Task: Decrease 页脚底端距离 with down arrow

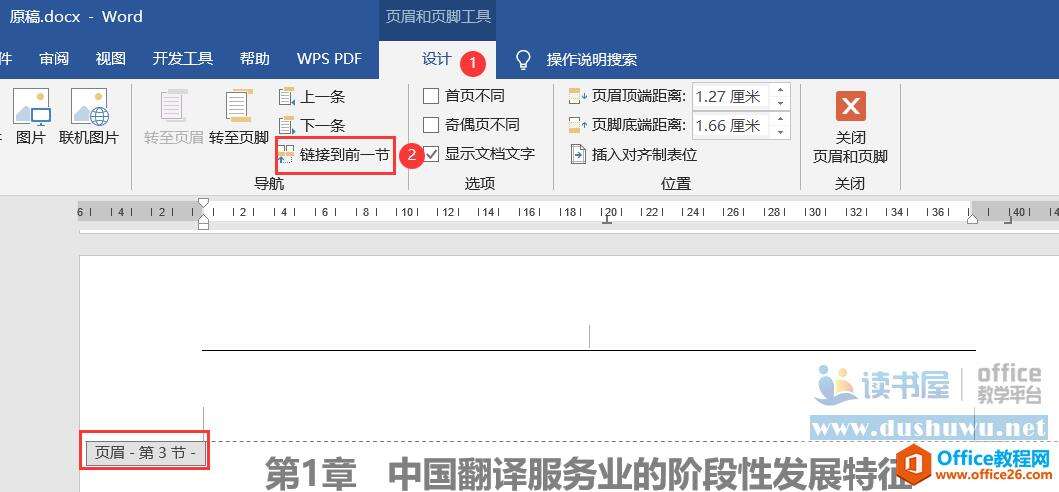Action: click(781, 132)
